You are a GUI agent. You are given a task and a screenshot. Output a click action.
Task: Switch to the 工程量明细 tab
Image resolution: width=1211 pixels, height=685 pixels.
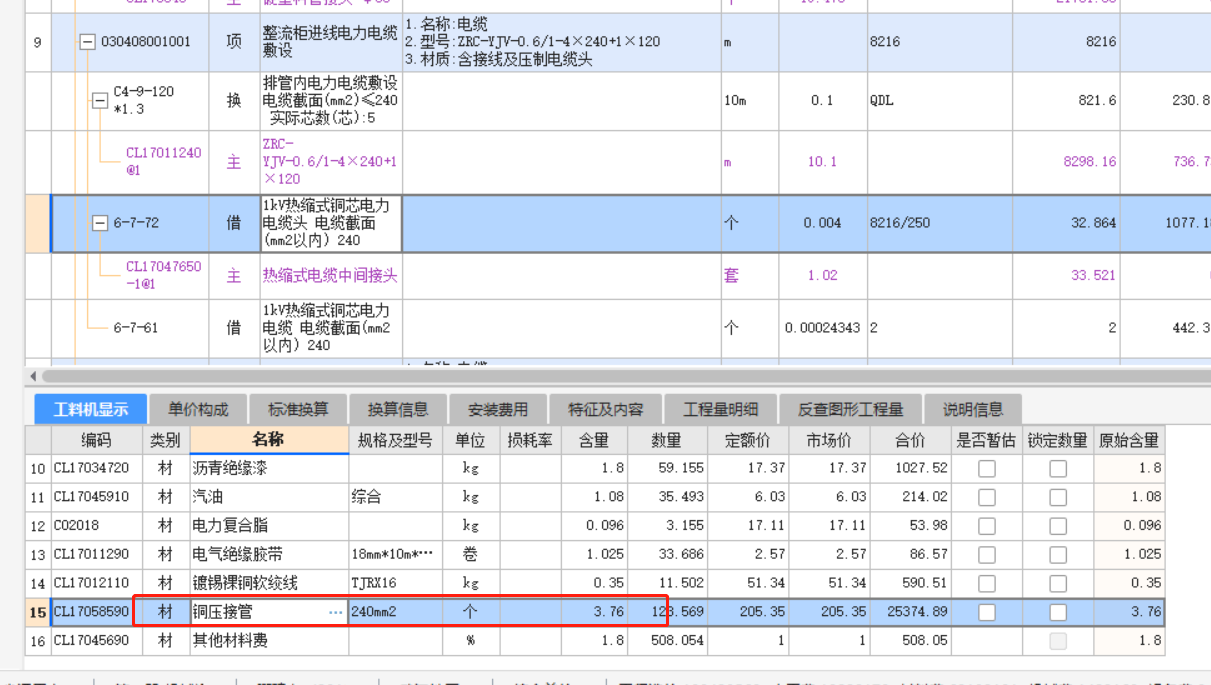pos(720,409)
